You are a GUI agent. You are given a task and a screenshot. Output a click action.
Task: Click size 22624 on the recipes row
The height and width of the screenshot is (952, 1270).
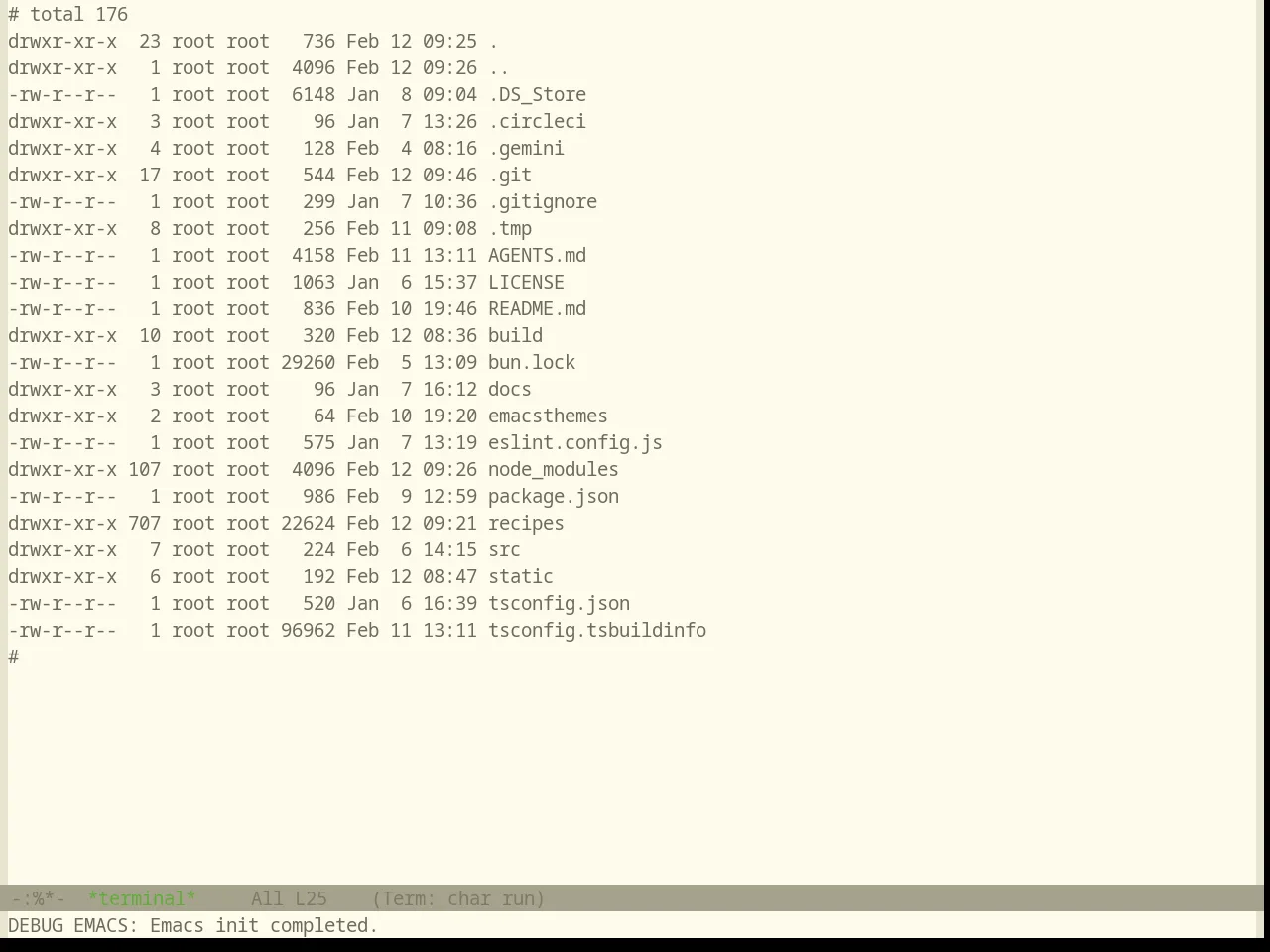(308, 523)
